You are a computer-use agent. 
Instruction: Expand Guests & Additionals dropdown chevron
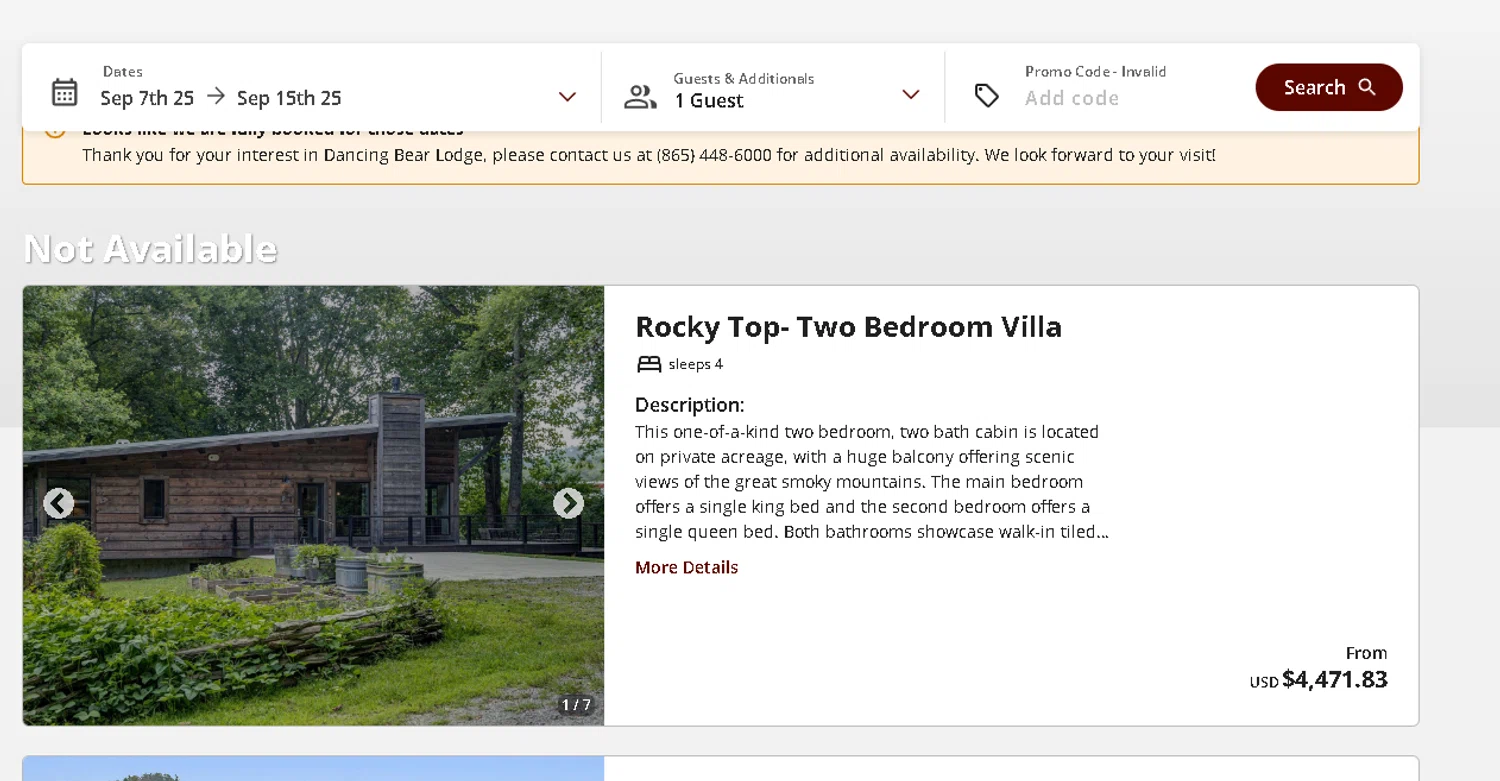[910, 95]
